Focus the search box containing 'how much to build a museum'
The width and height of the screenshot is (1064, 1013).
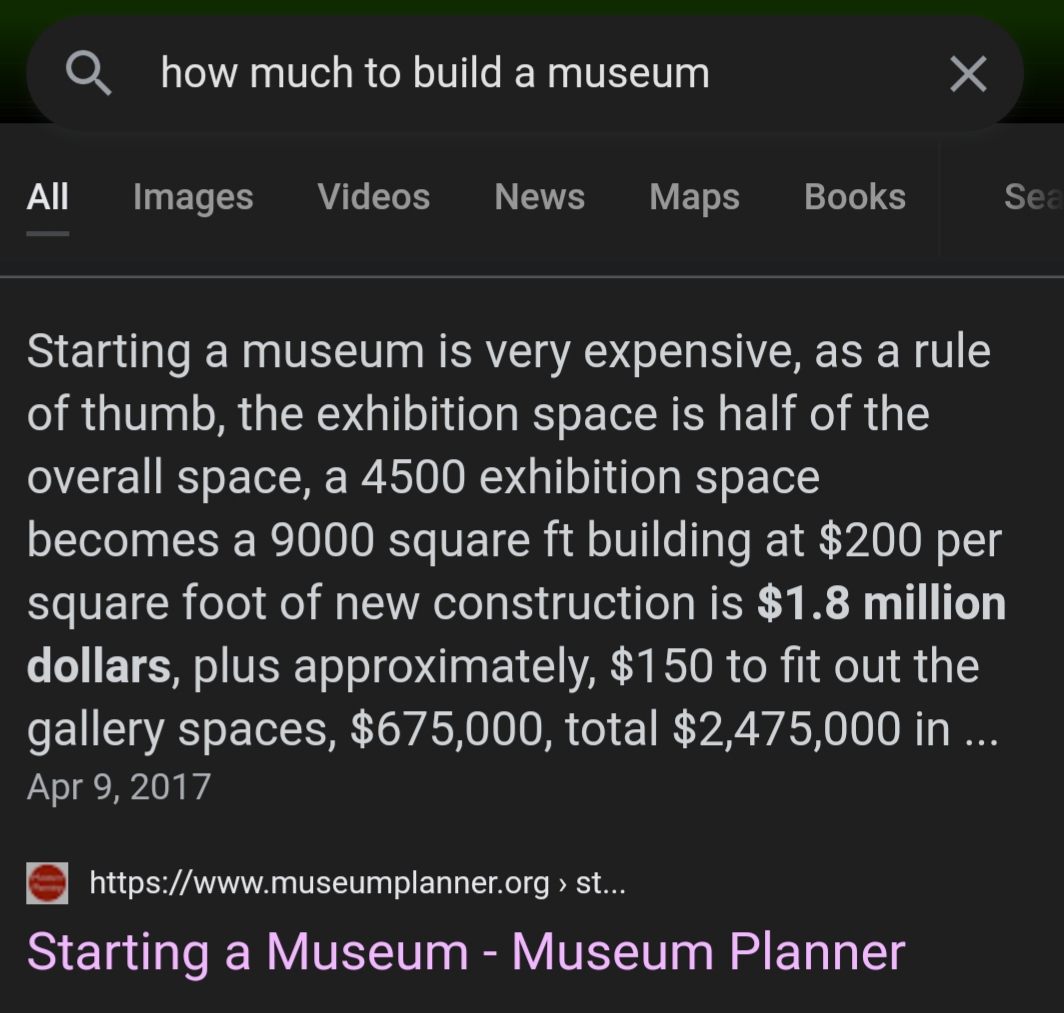[x=524, y=73]
